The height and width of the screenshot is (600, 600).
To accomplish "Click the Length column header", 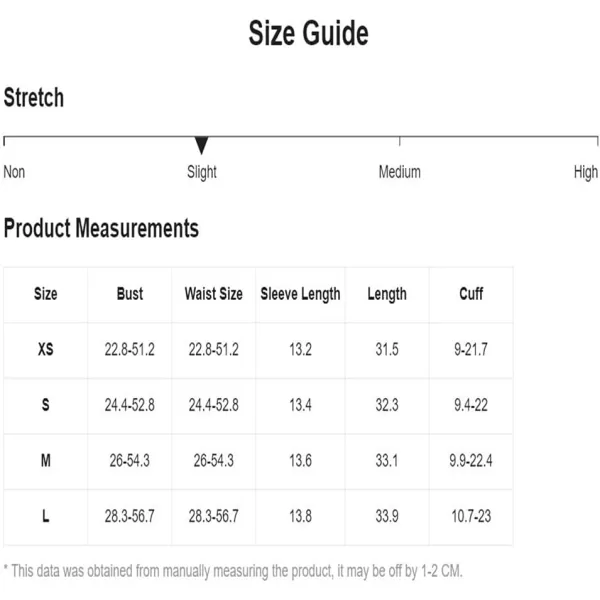I will pos(387,294).
